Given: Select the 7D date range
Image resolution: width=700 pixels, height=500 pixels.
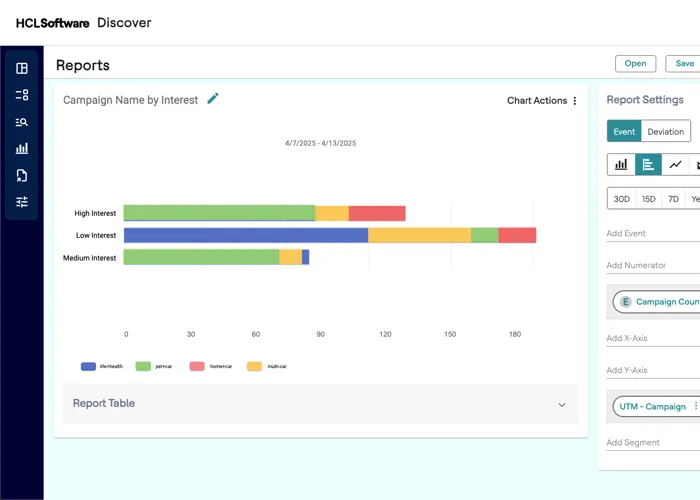Looking at the screenshot, I should point(673,199).
